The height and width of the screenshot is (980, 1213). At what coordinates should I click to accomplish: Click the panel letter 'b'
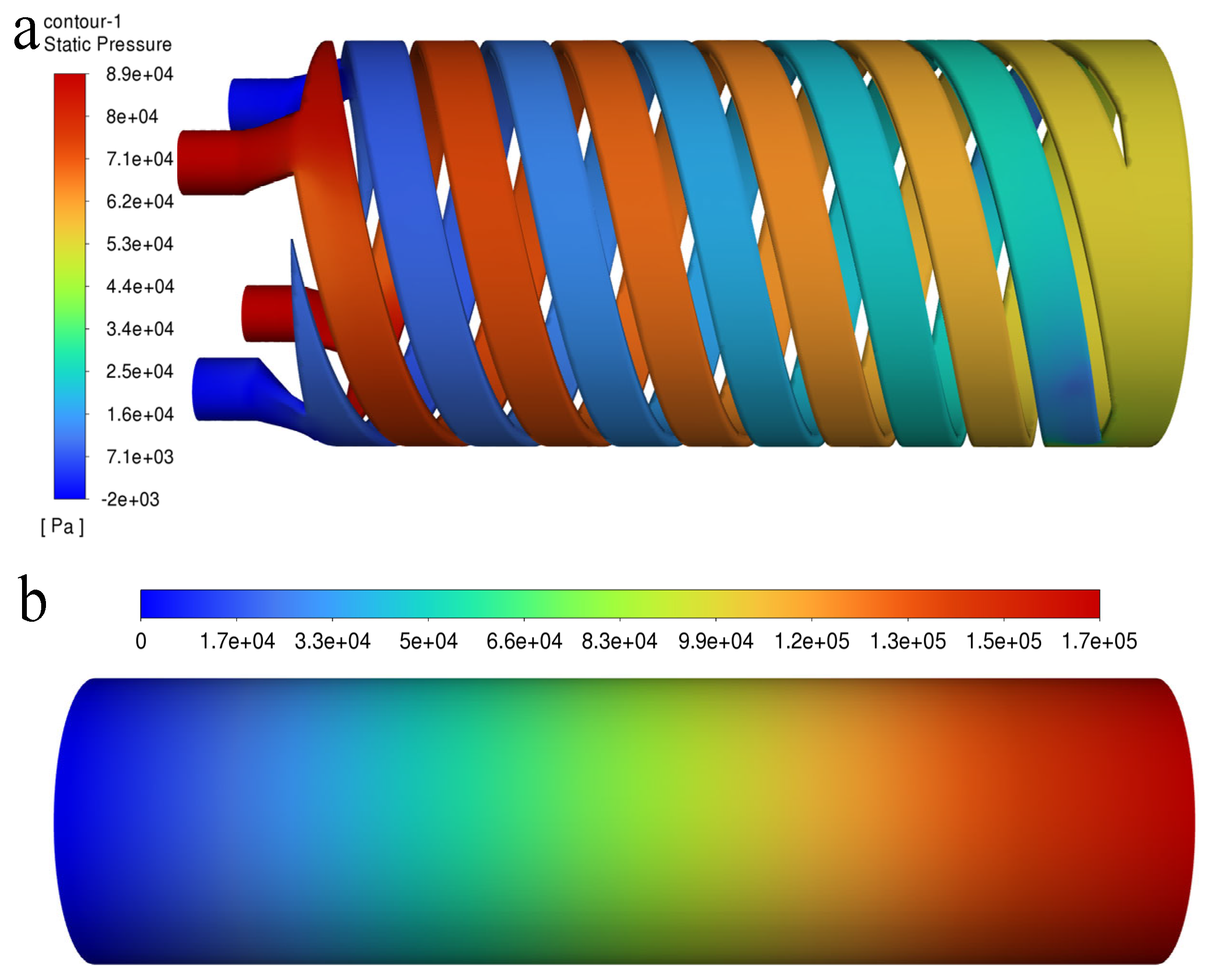(32, 599)
